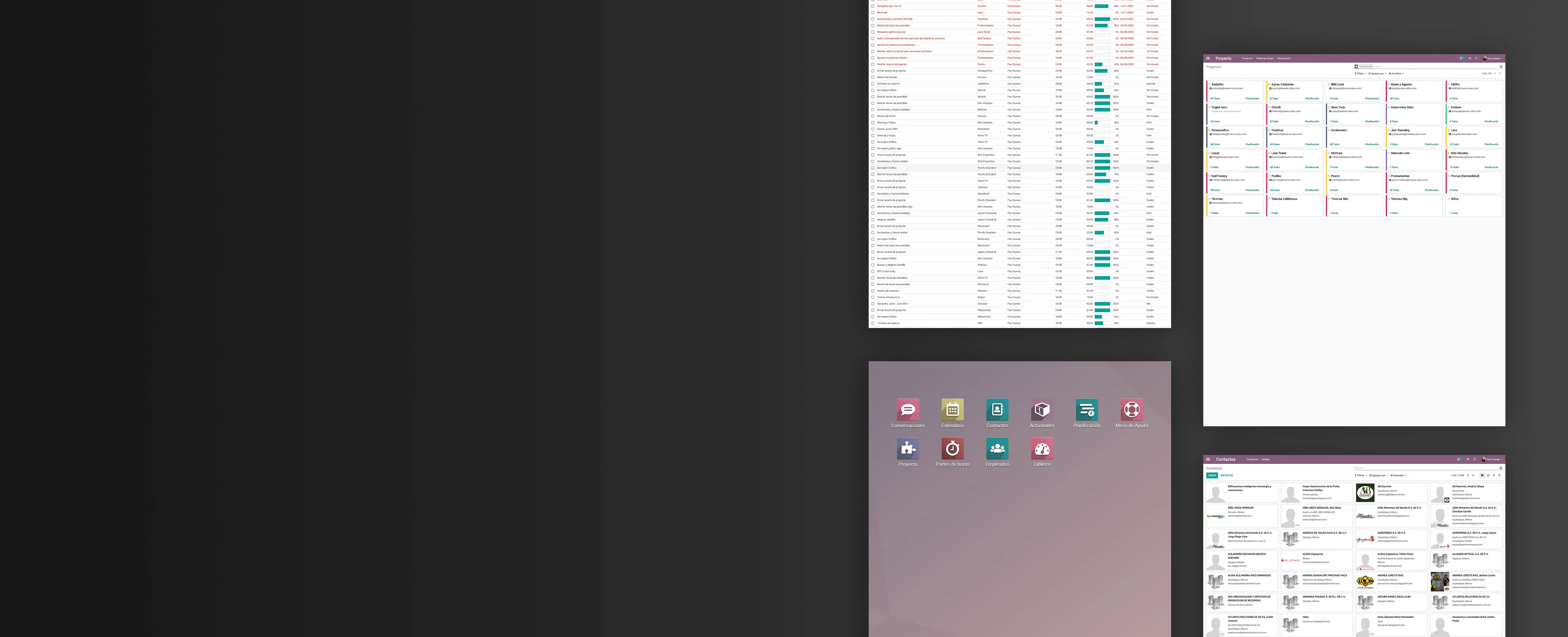Screen dimensions: 1568x637
Task: Open the activities clock icon in the Proyecto header
Action: pos(1476,59)
